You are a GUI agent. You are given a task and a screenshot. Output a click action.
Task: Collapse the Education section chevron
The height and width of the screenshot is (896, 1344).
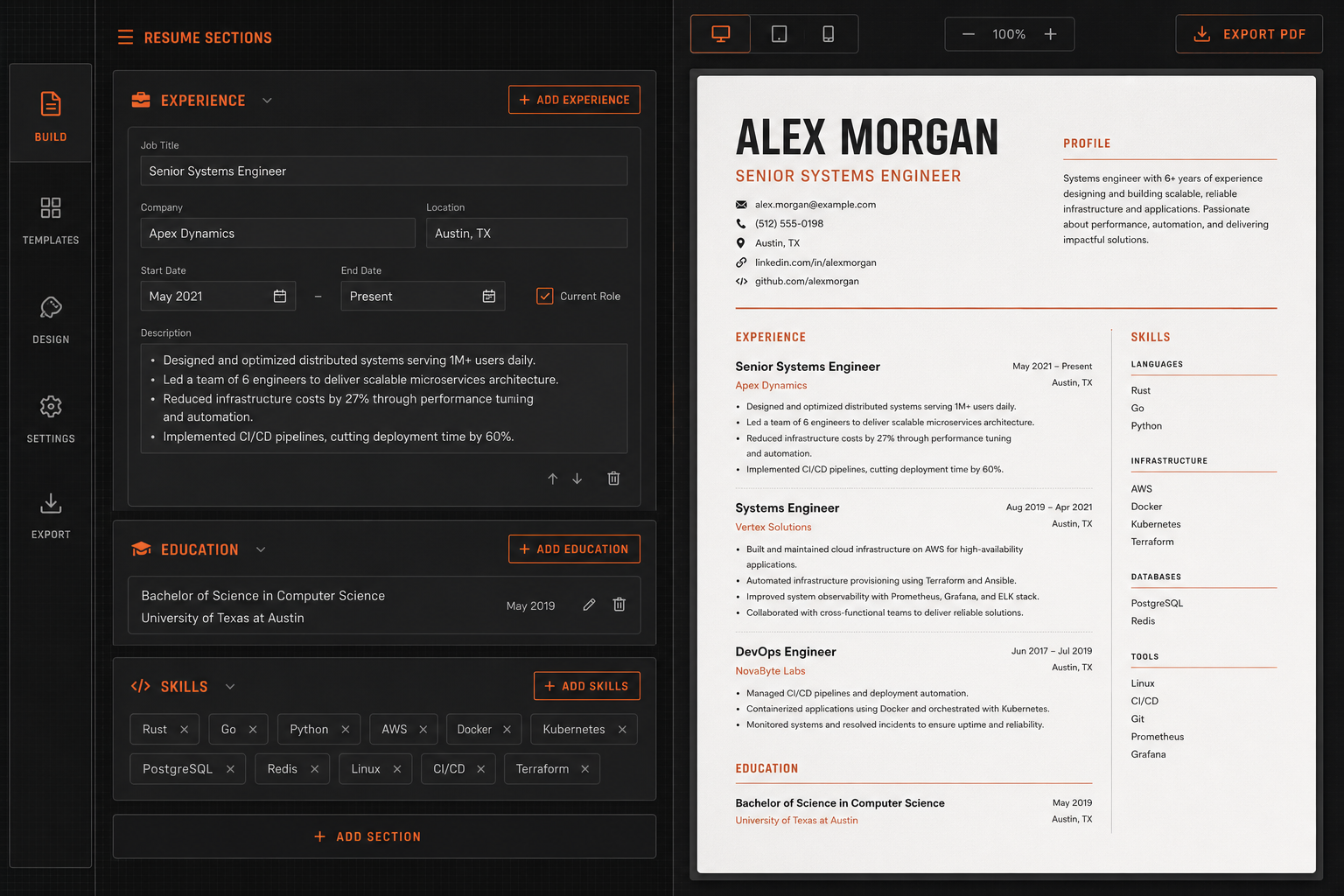coord(261,549)
